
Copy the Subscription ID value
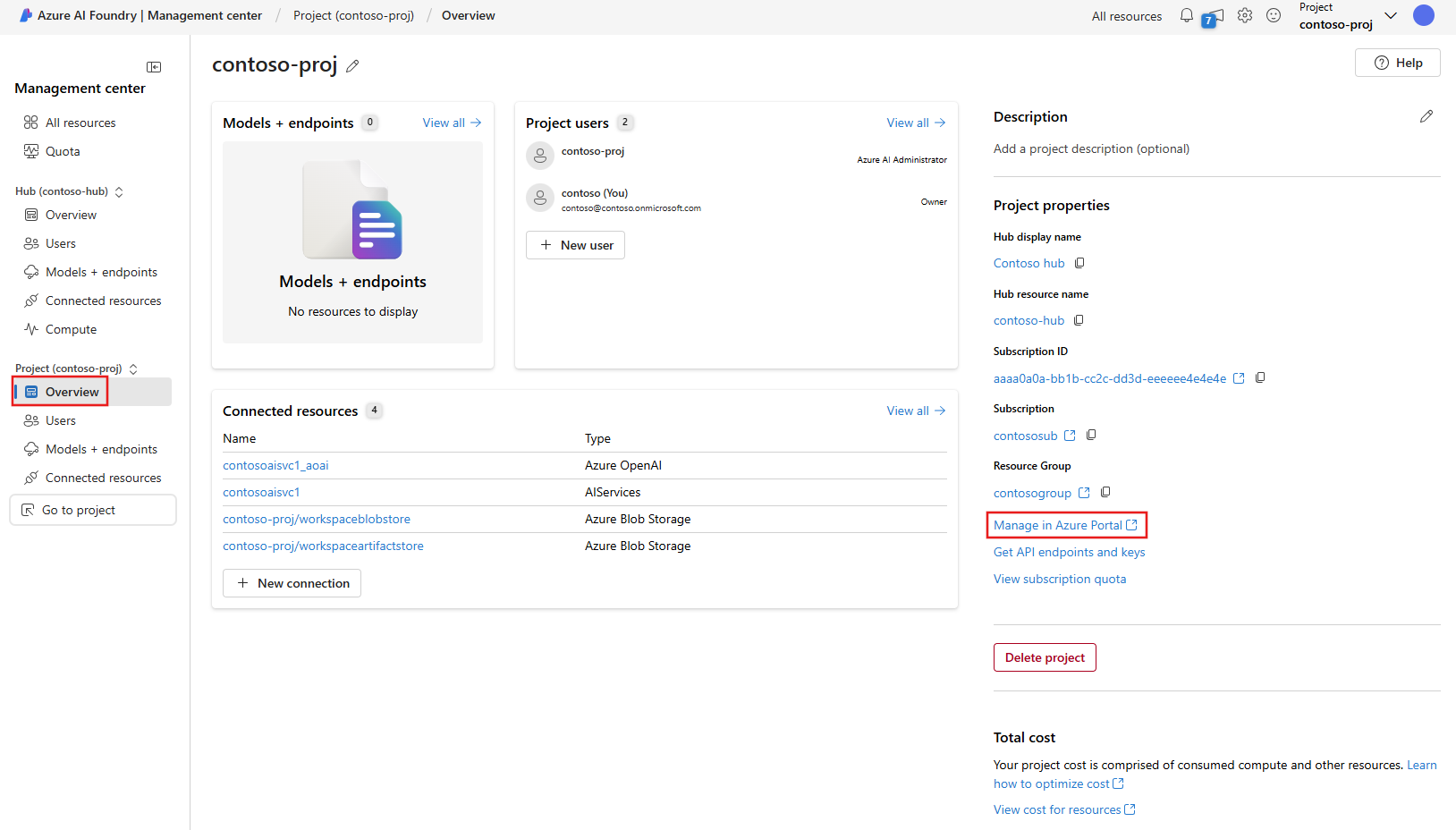[1260, 377]
